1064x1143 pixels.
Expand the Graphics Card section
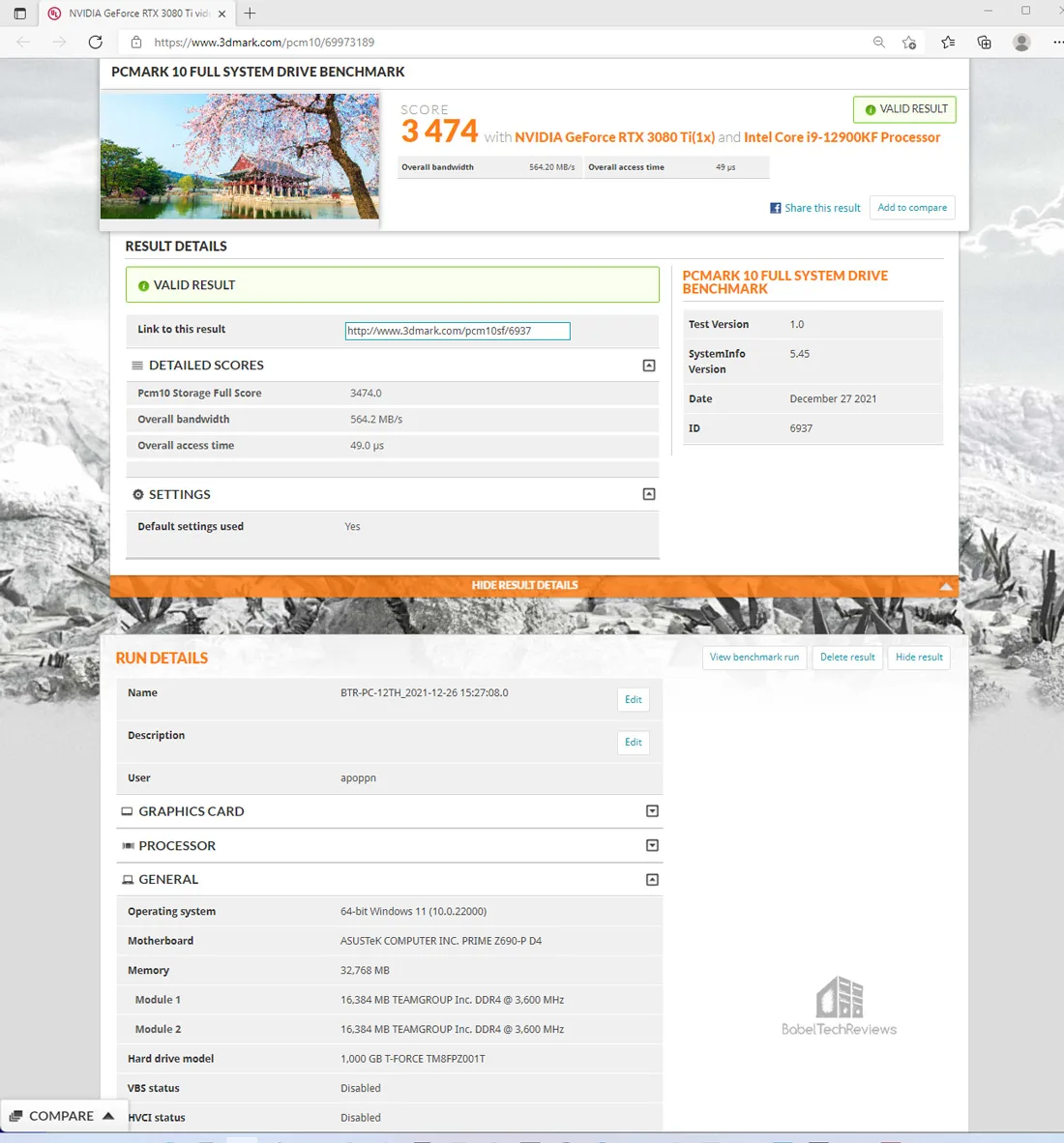(652, 811)
